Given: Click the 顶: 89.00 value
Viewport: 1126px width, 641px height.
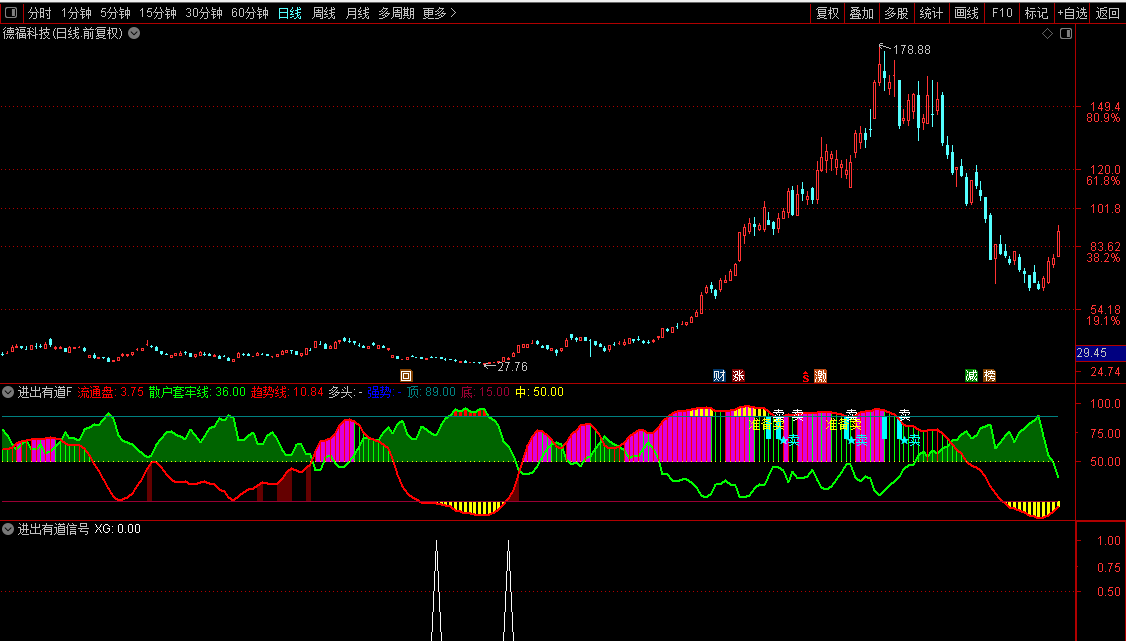Looking at the screenshot, I should coord(432,392).
